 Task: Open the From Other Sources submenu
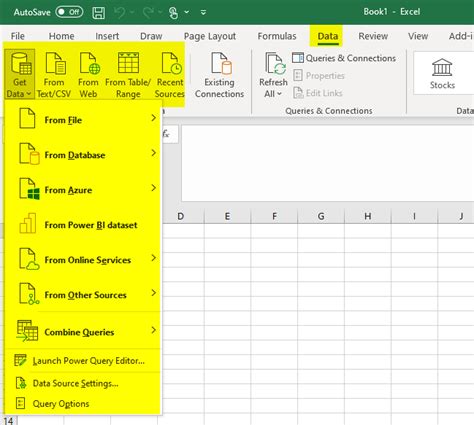[x=83, y=294]
